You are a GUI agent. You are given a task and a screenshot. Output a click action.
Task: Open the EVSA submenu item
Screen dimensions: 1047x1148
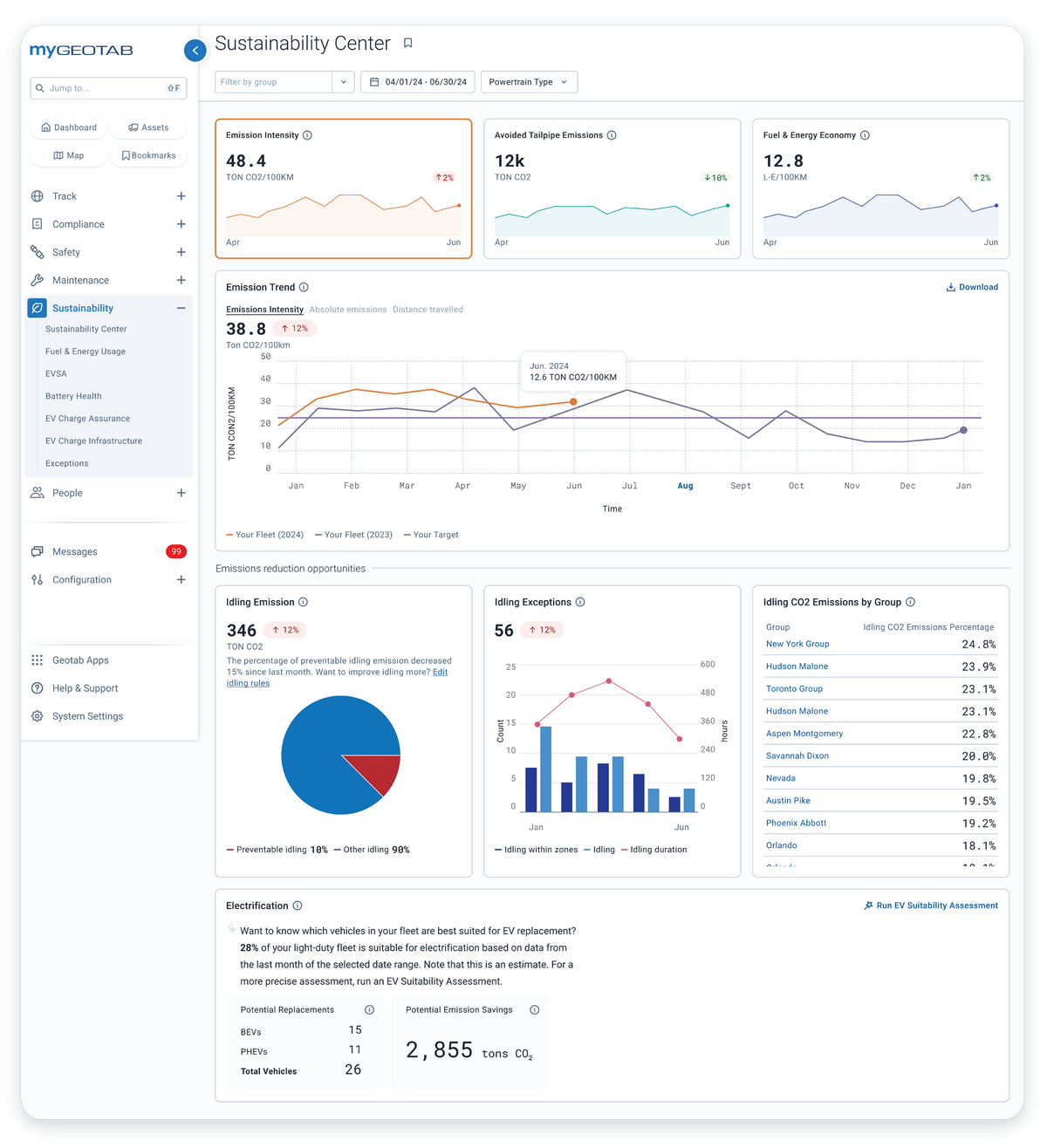56,373
